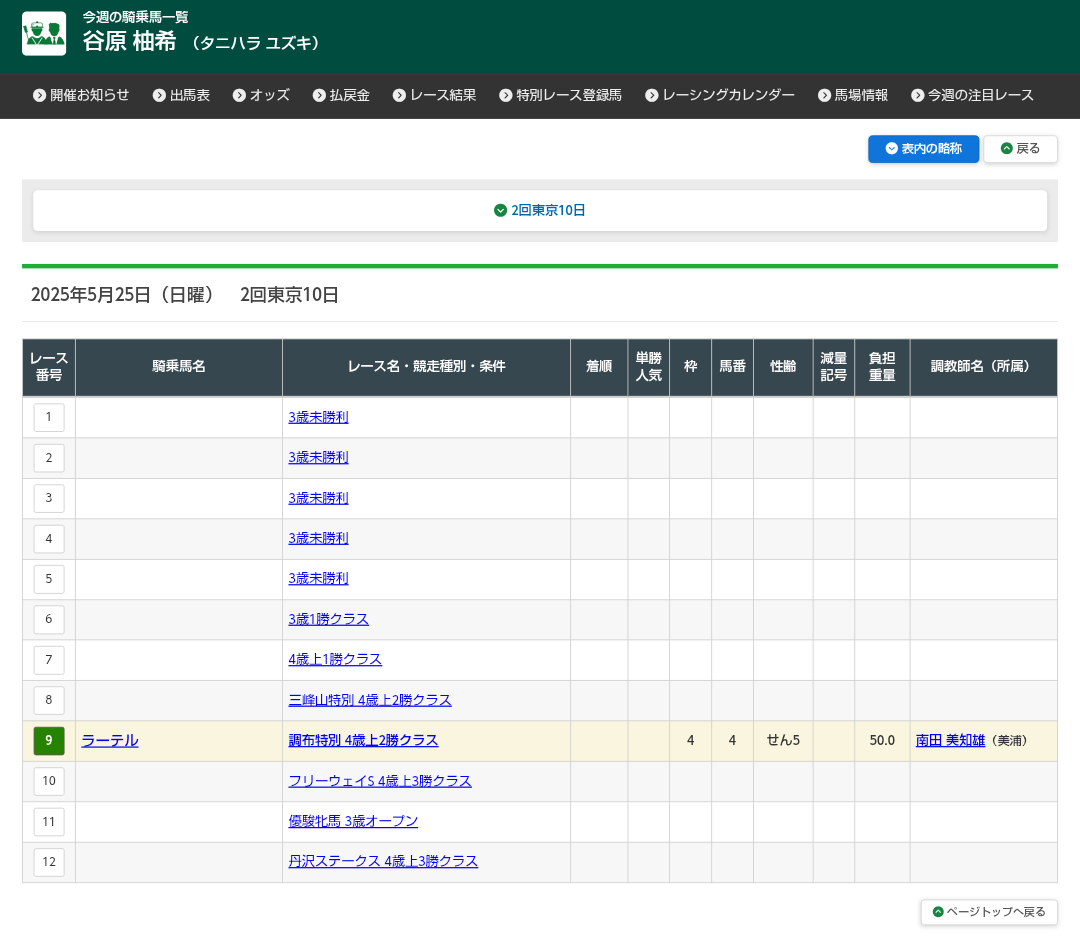Click race number 11 badge
Viewport: 1080px width, 941px height.
[x=49, y=822]
